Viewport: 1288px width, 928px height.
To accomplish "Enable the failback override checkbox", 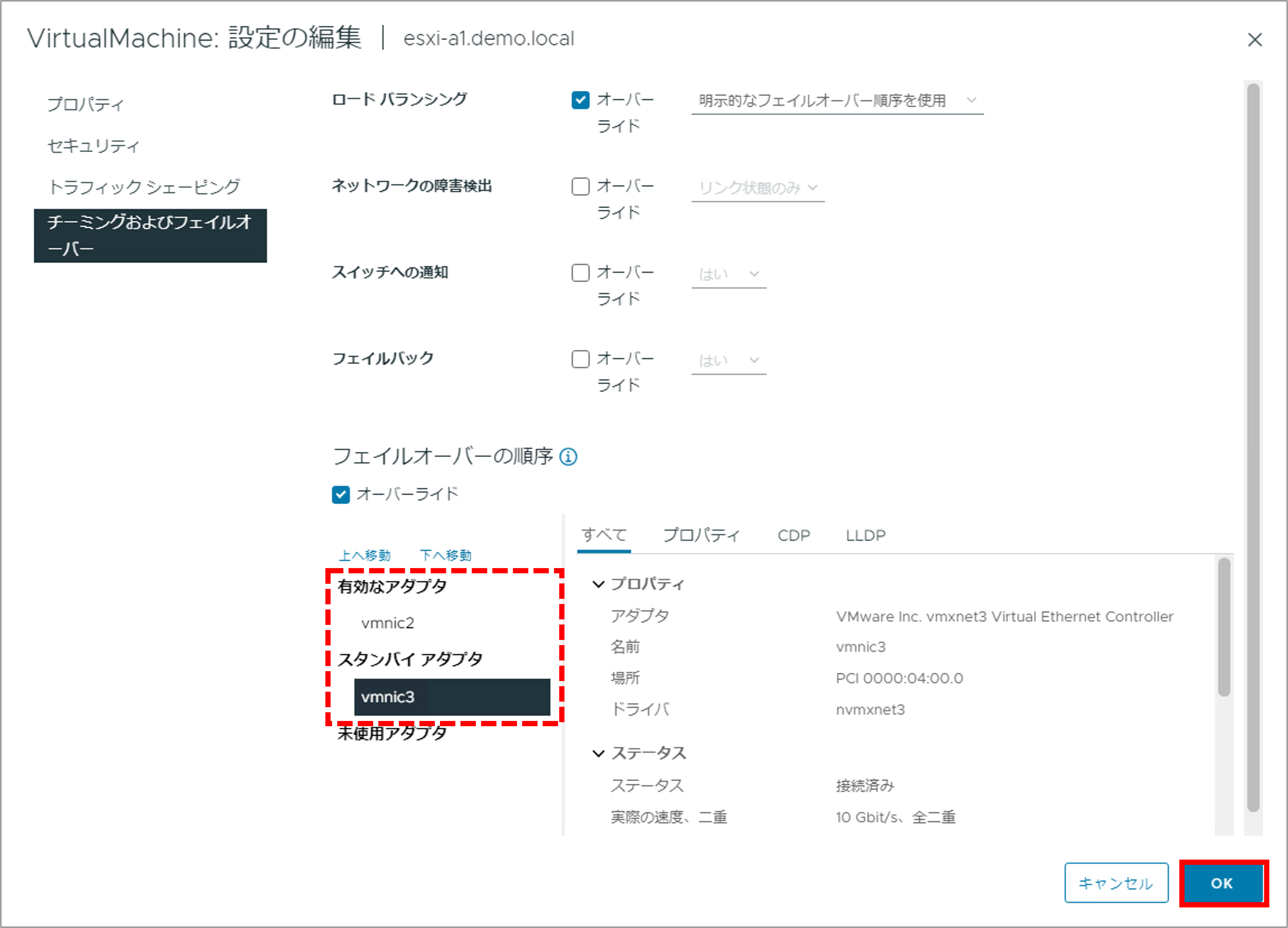I will click(580, 359).
